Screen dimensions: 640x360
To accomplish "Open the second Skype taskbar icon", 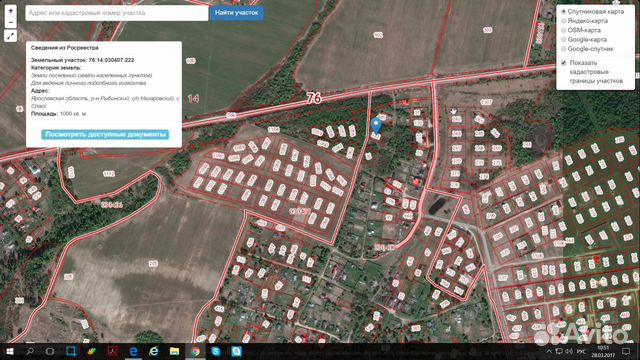I will pyautogui.click(x=236, y=351).
